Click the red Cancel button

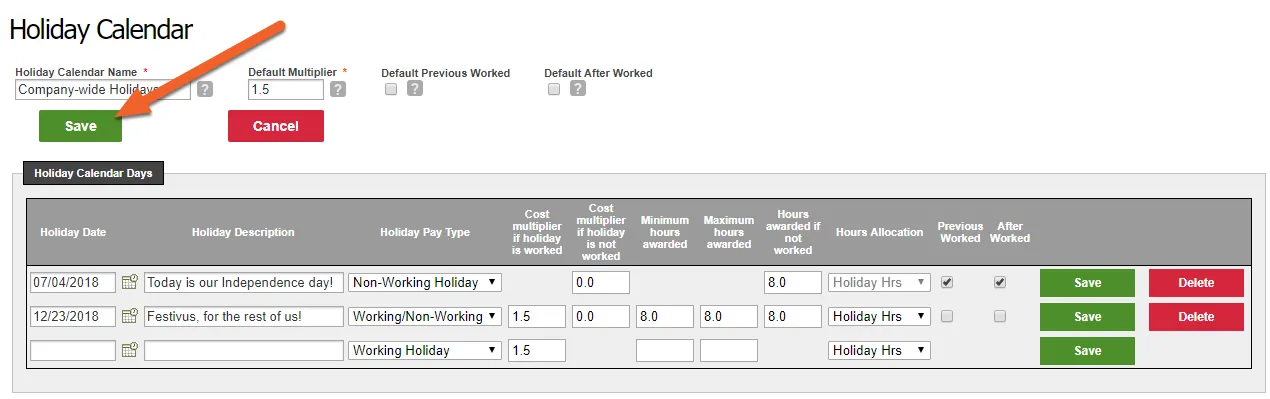(x=276, y=126)
